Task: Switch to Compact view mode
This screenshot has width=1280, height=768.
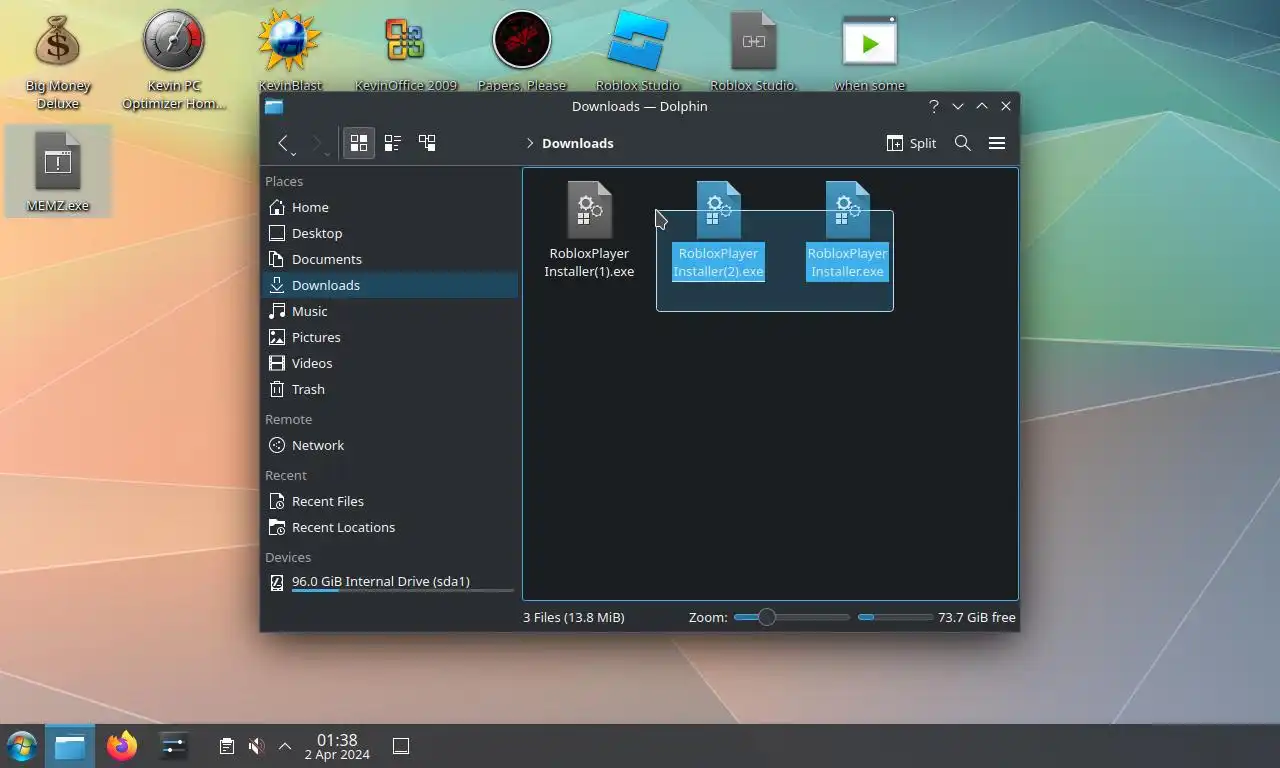Action: [393, 143]
